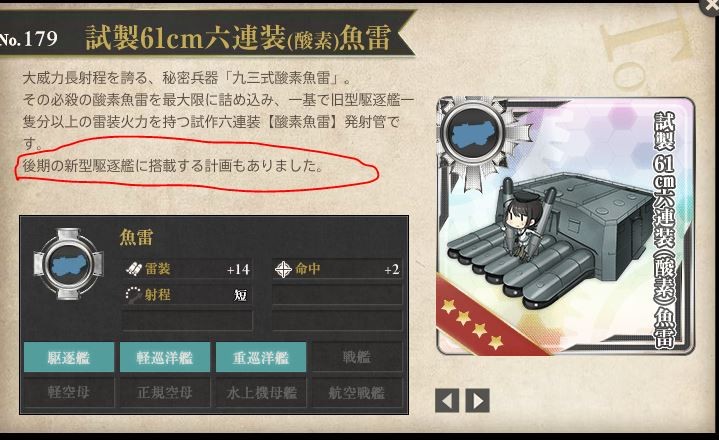Screen dimensions: 719x440
Task: Click the greyed 正規空母 ship type cell
Action: [x=165, y=392]
